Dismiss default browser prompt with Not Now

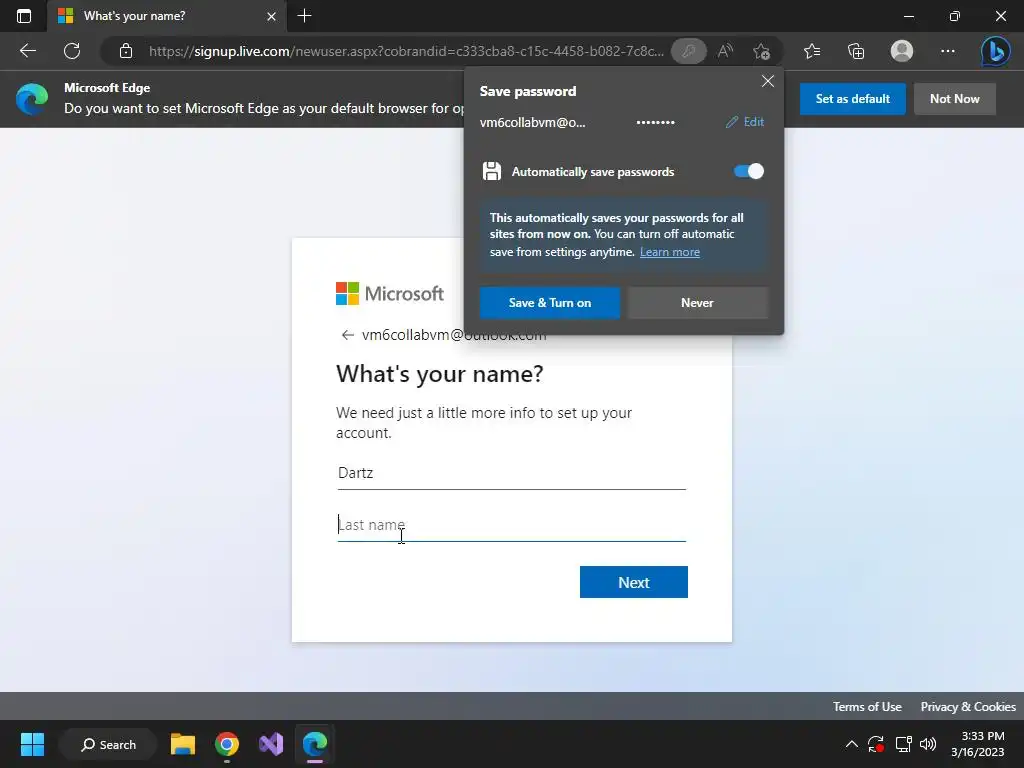tap(954, 99)
